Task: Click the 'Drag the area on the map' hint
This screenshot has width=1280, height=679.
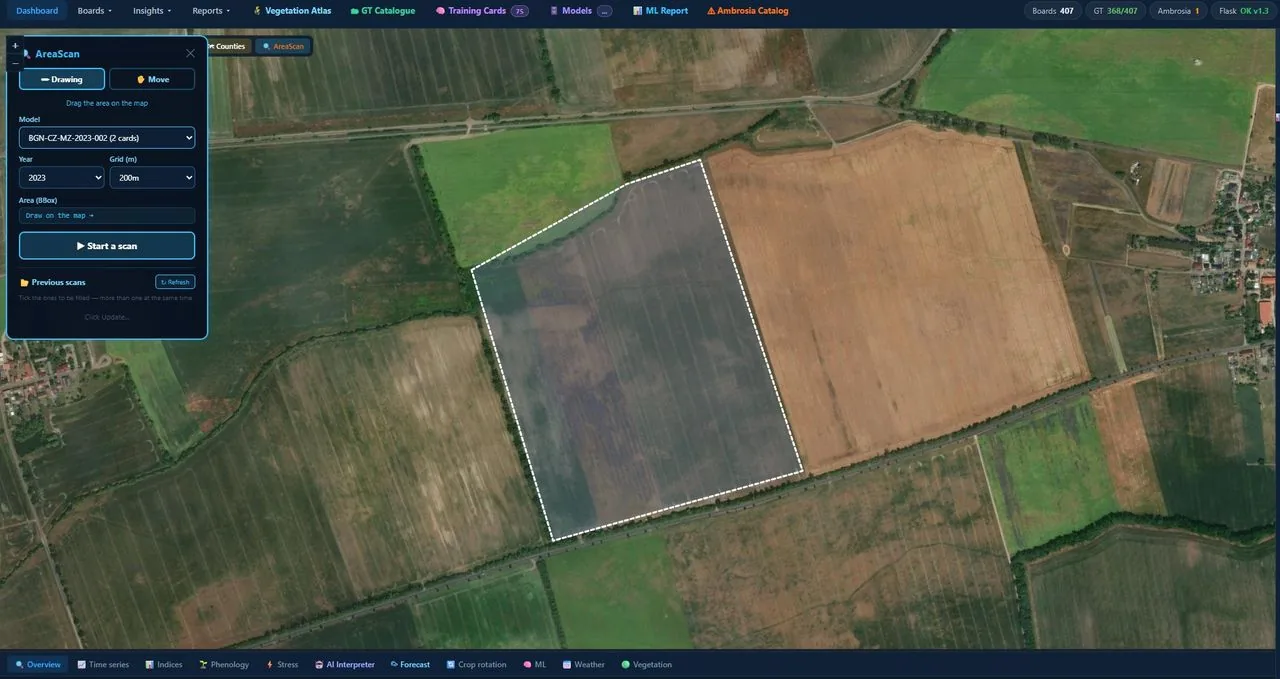Action: [x=107, y=103]
